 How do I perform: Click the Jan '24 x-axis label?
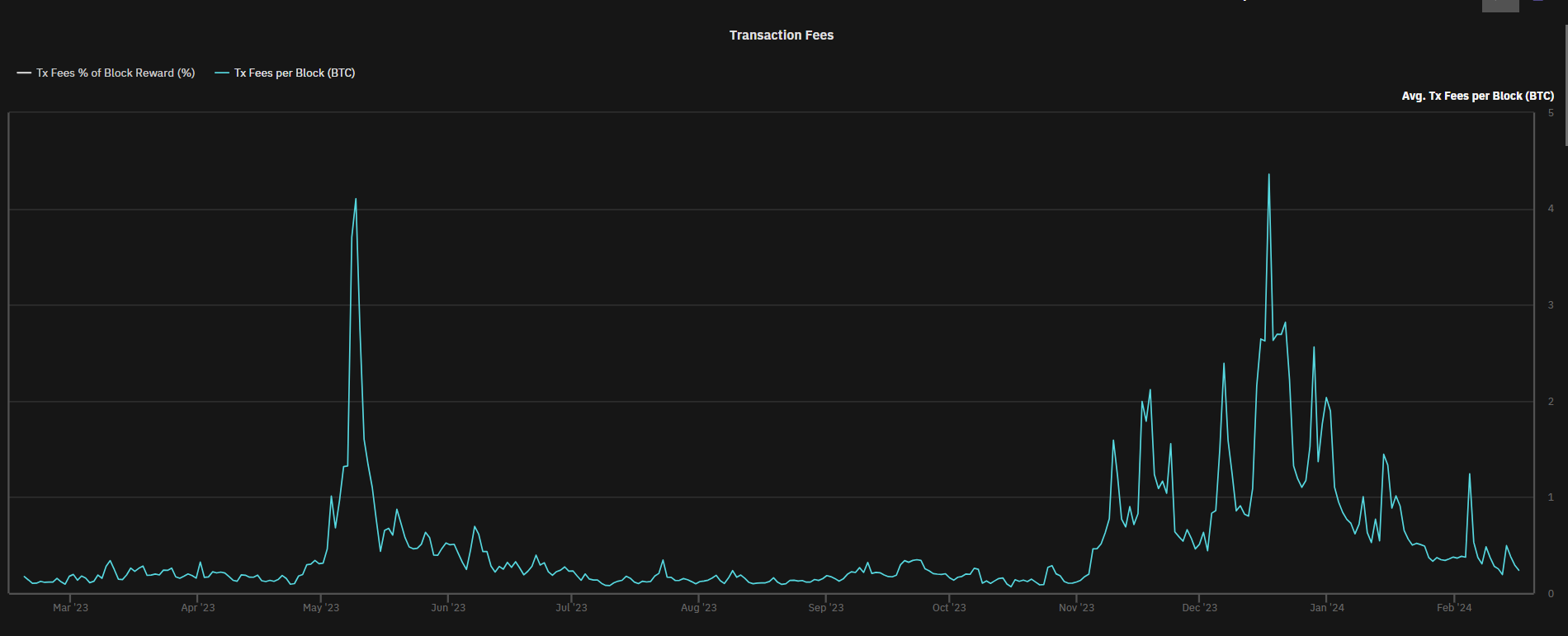[1327, 608]
